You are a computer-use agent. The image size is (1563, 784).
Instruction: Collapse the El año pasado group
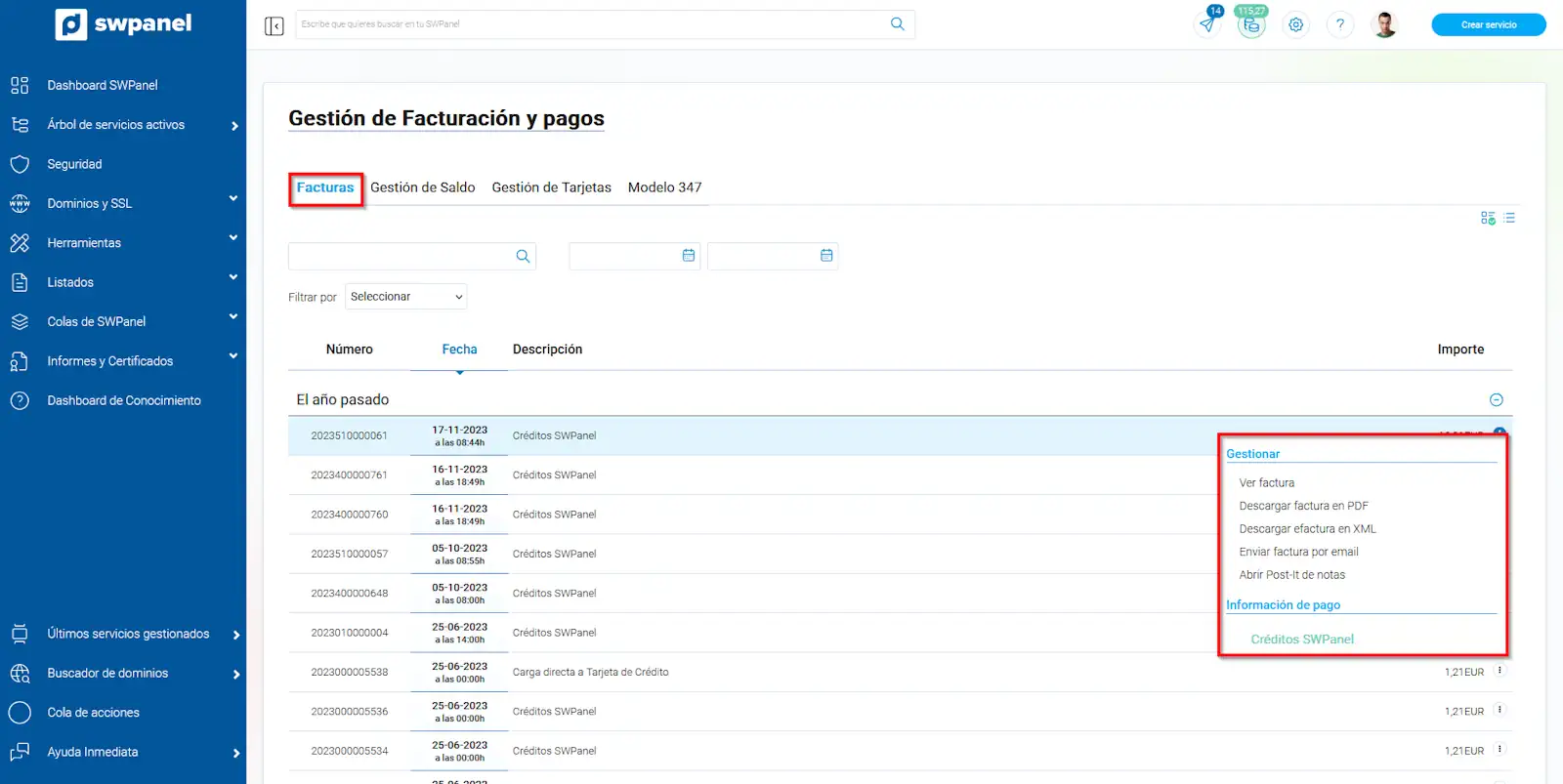click(x=1496, y=399)
